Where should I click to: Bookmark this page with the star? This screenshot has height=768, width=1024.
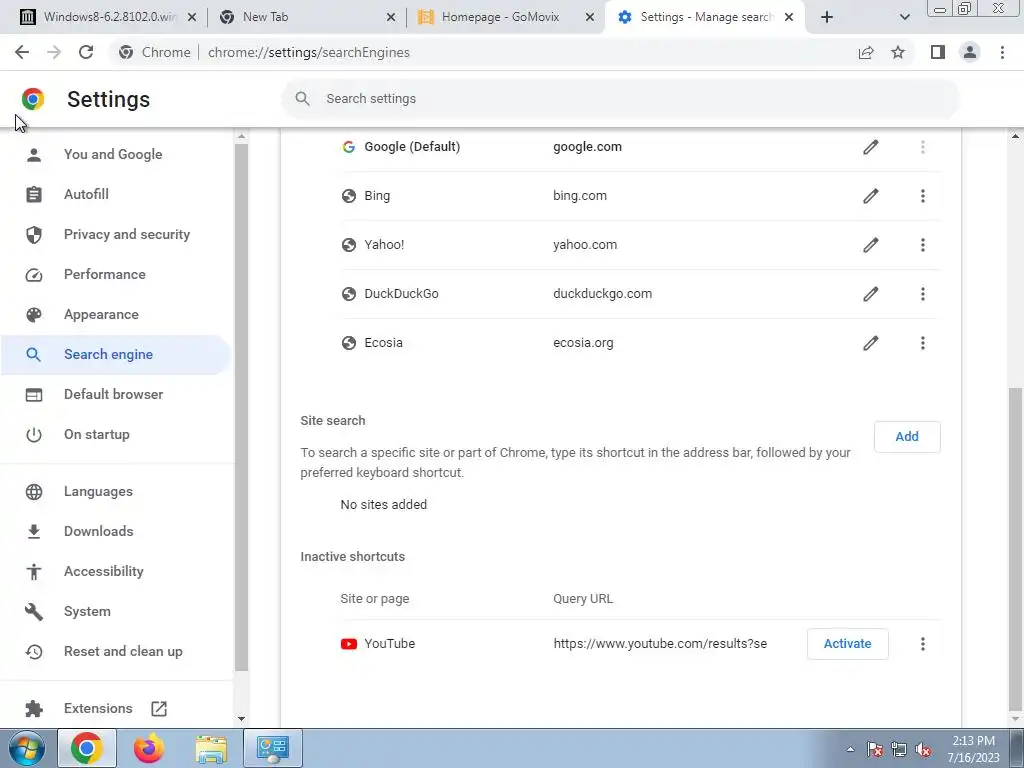point(898,52)
